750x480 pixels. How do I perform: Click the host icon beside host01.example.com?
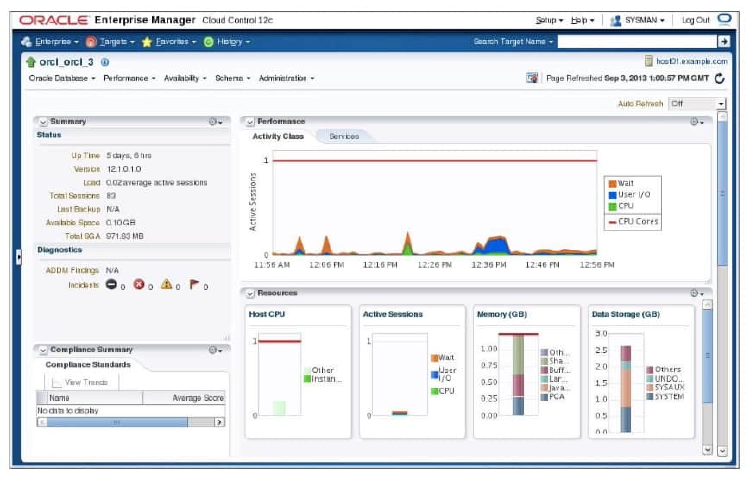649,61
